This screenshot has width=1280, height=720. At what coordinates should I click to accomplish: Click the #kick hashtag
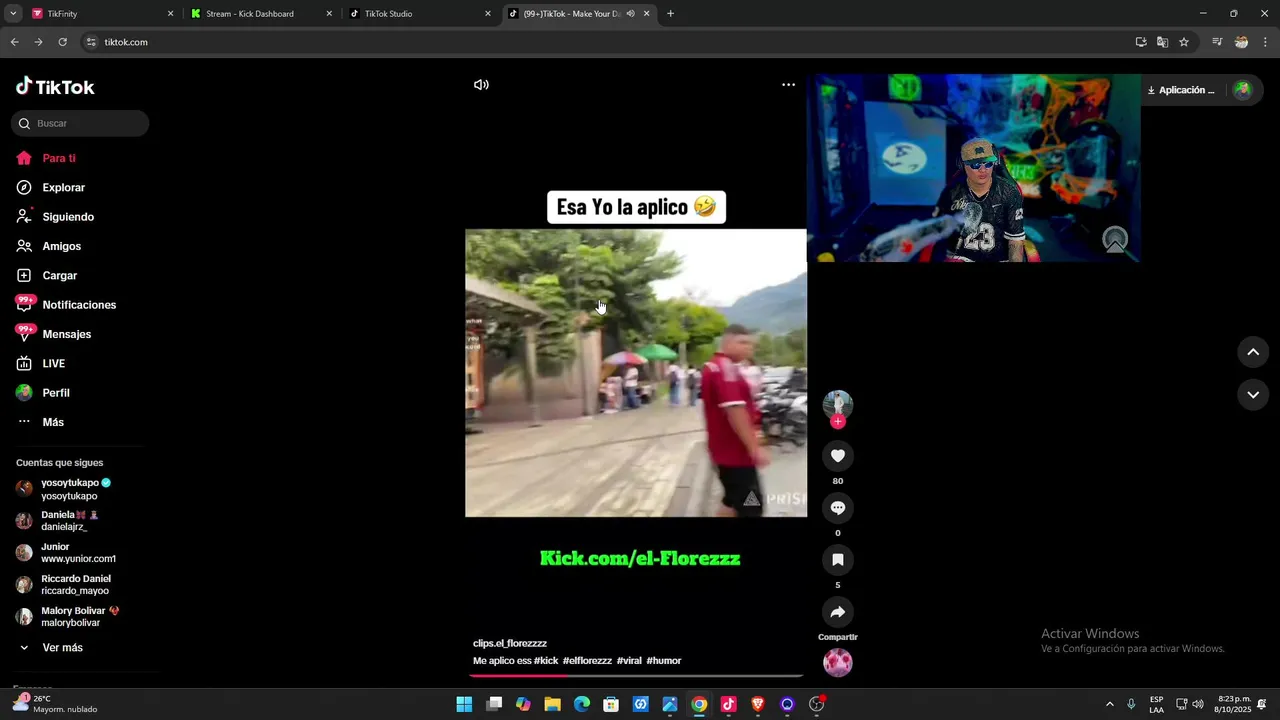pos(546,661)
